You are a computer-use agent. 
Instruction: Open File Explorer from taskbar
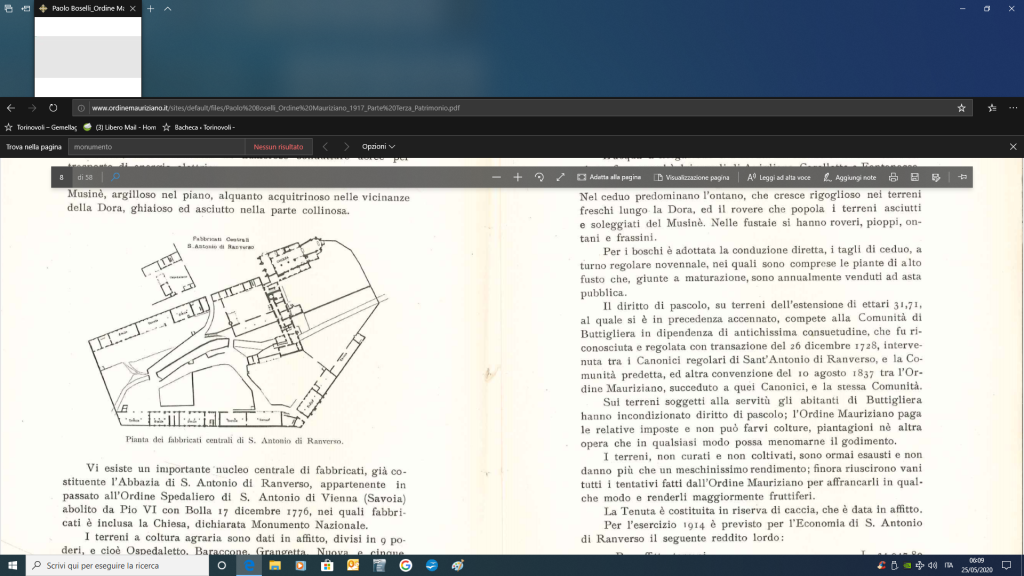tap(275, 566)
